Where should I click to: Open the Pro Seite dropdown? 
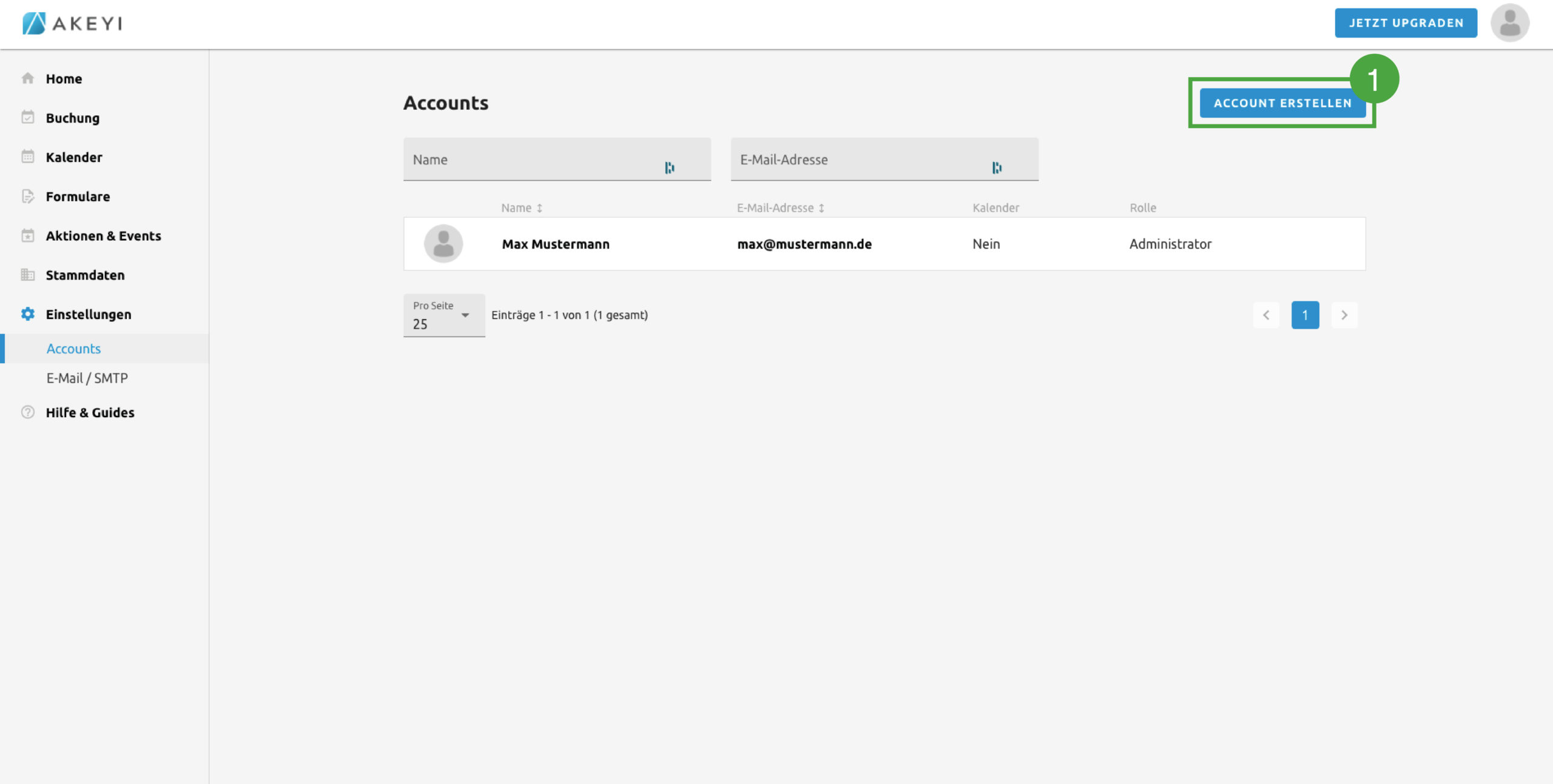pos(444,316)
